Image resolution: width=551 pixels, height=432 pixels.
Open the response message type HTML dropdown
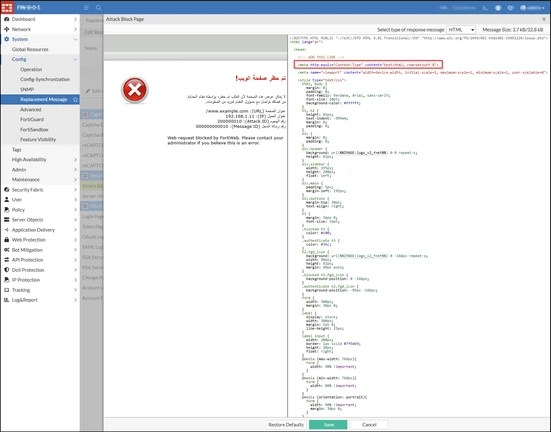tap(461, 30)
